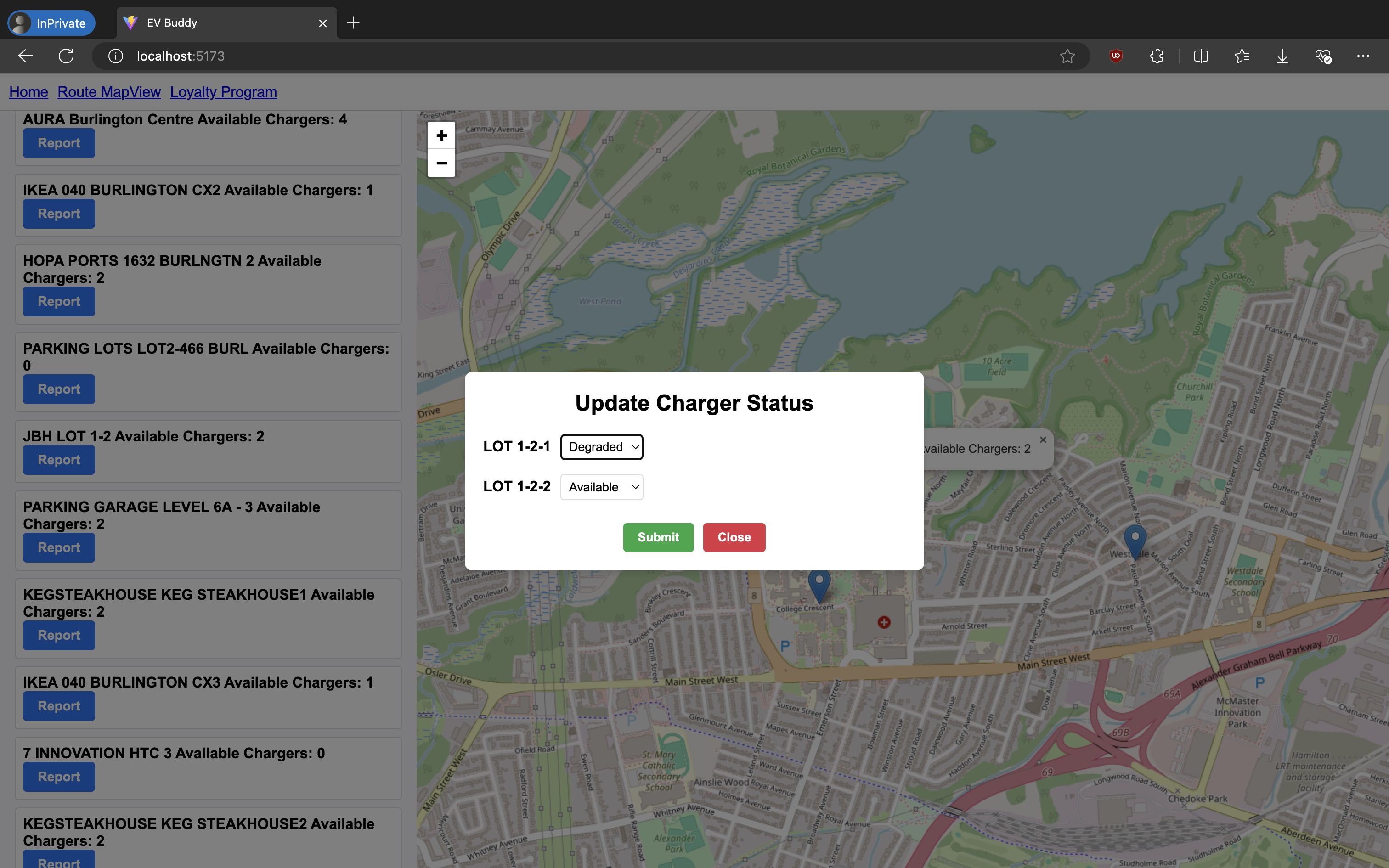Toggle the split screen icon
The width and height of the screenshot is (1389, 868).
[x=1201, y=56]
